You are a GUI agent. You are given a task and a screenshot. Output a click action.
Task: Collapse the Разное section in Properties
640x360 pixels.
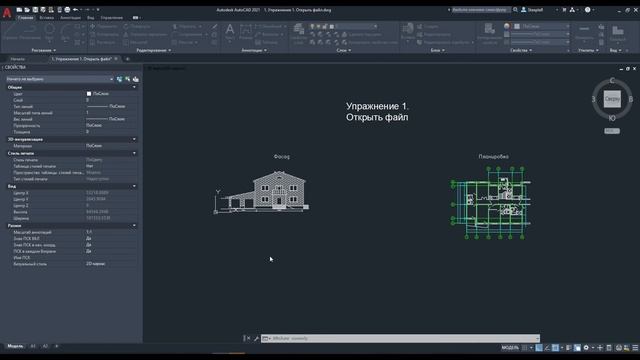[x=134, y=225]
